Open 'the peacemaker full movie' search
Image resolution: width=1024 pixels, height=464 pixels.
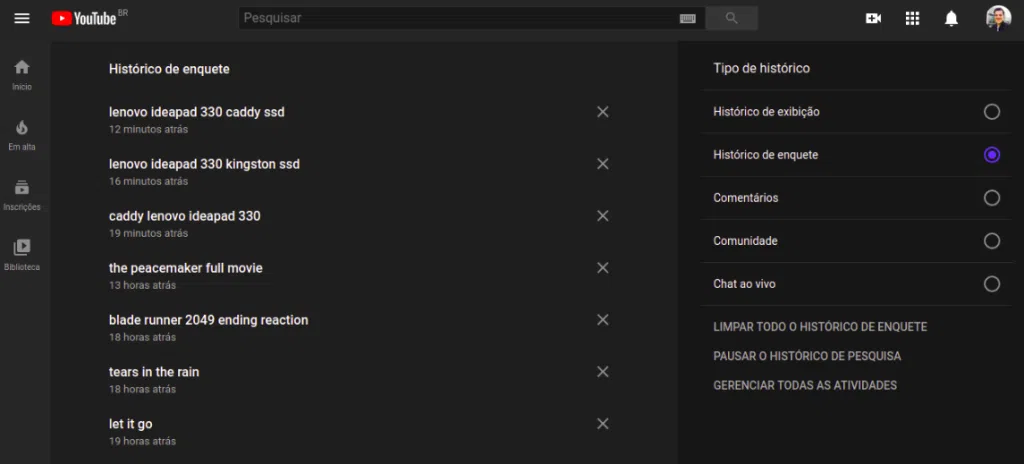click(x=185, y=268)
